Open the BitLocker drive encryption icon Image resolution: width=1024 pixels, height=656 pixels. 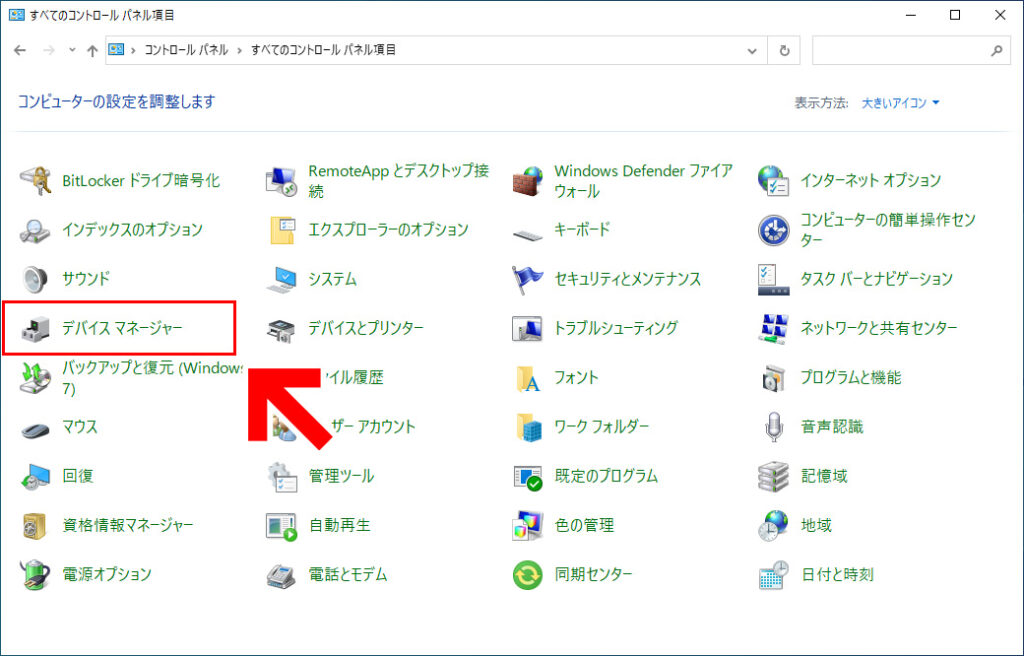35,181
